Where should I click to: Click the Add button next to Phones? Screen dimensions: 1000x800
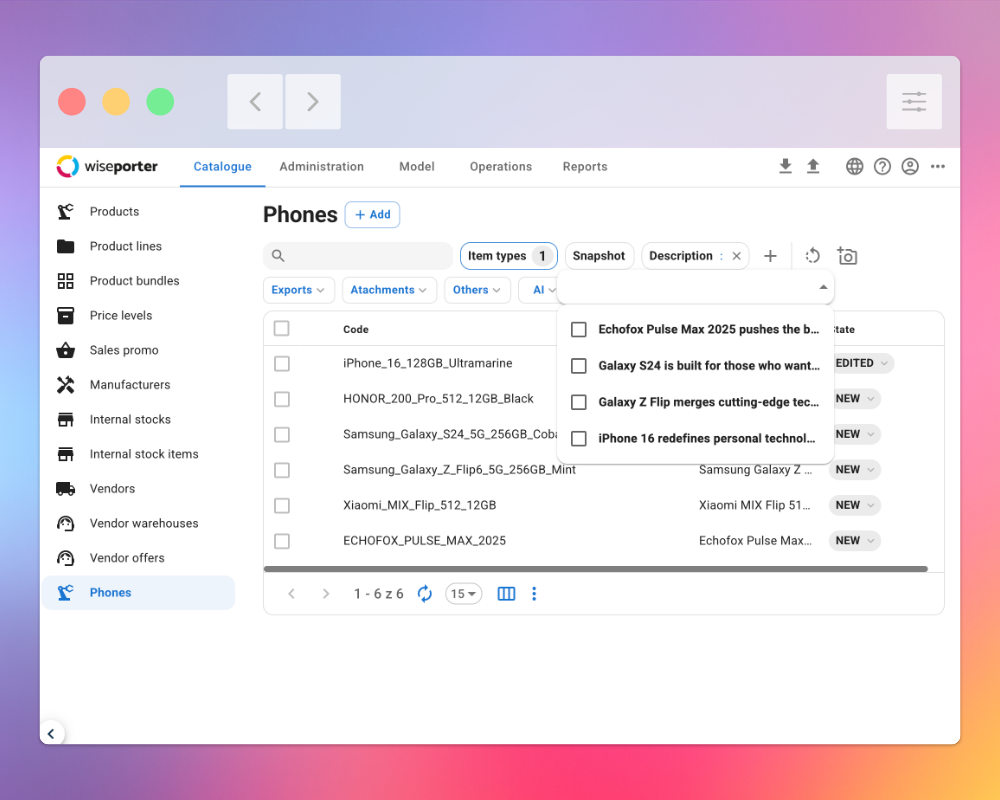pyautogui.click(x=372, y=215)
